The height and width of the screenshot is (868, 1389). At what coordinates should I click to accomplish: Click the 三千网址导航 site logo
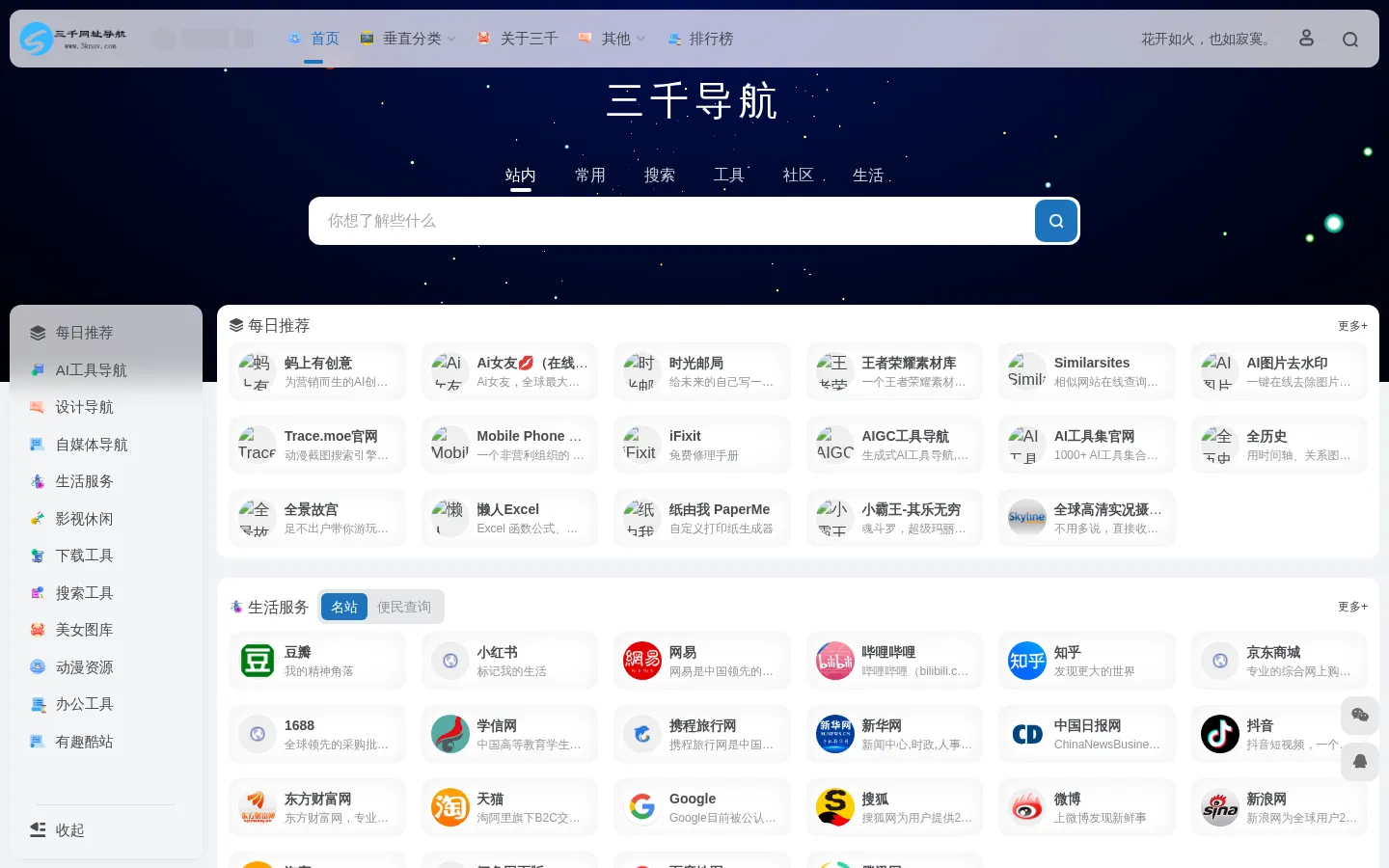pyautogui.click(x=73, y=39)
